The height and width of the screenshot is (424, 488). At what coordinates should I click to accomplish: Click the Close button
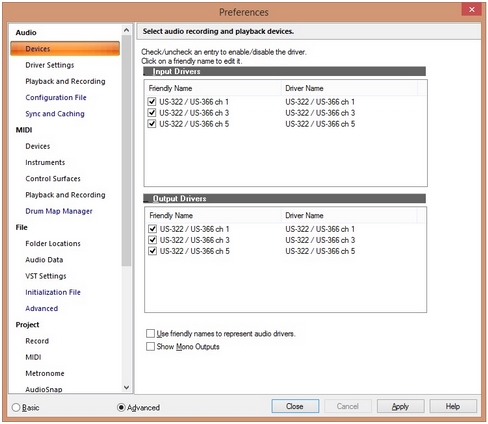295,406
